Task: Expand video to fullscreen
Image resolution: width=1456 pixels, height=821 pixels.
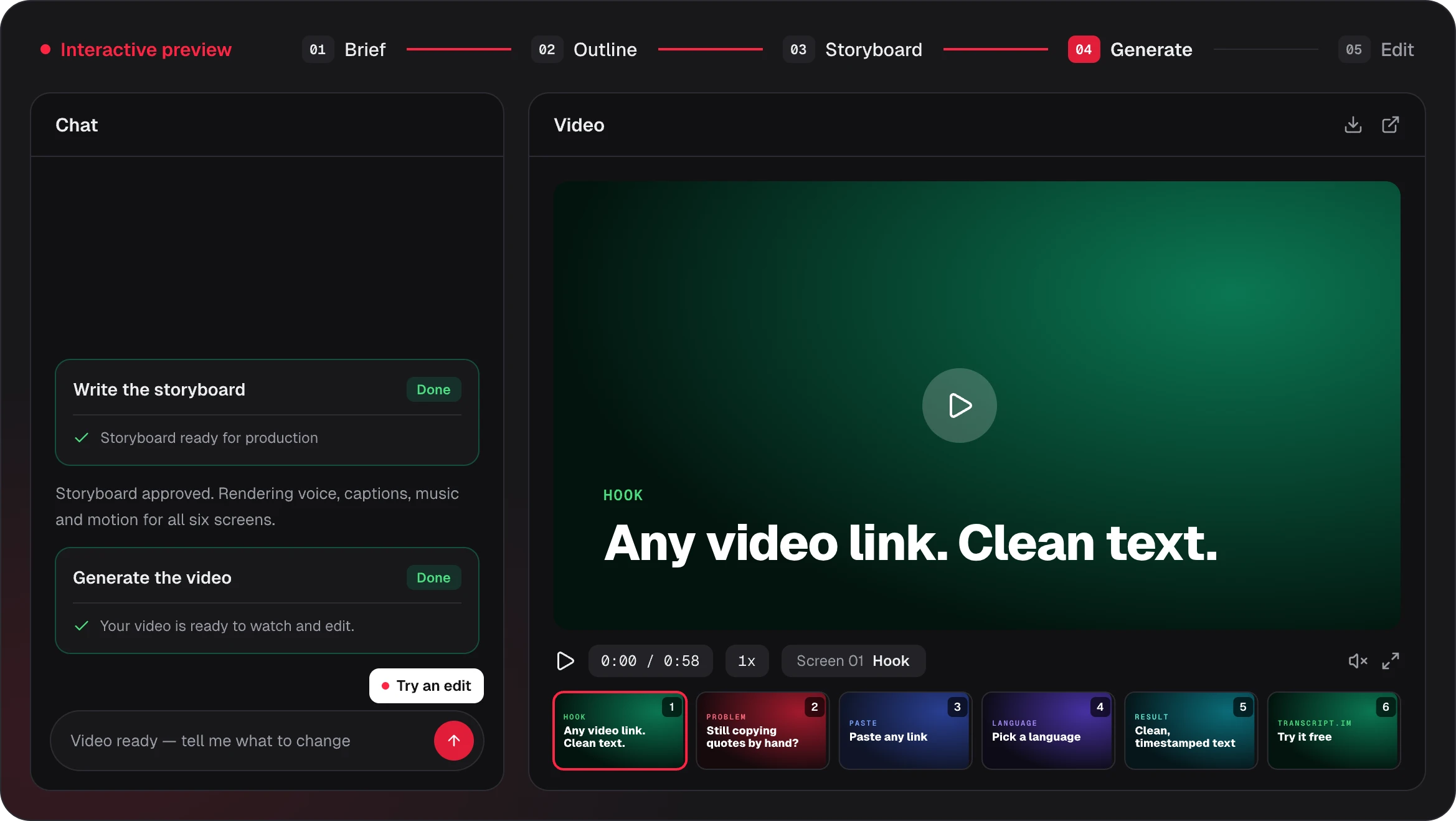Action: pyautogui.click(x=1391, y=661)
